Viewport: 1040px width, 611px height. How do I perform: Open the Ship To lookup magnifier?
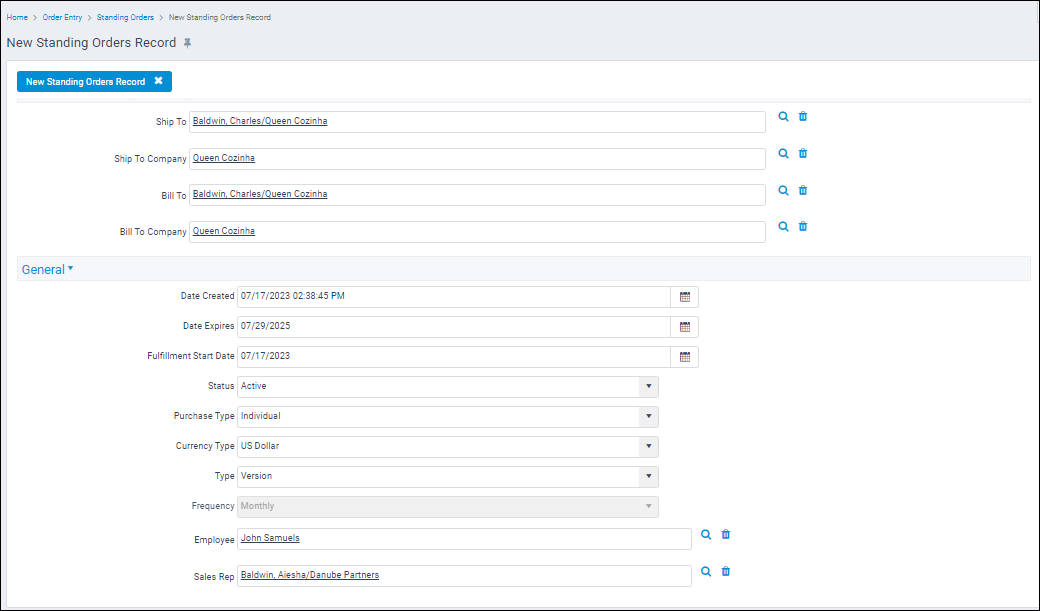tap(783, 116)
